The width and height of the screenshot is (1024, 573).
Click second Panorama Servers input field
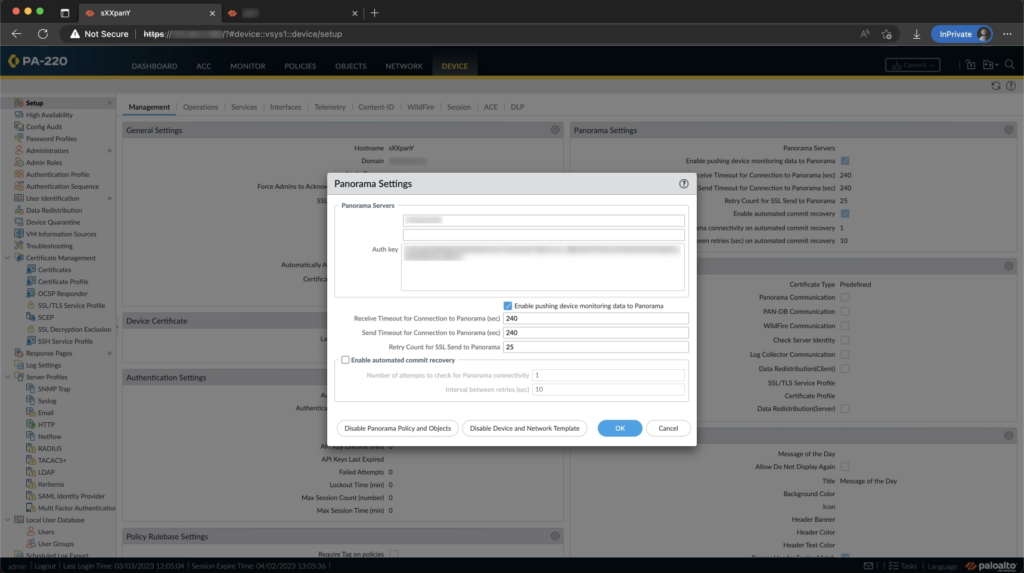(x=543, y=235)
